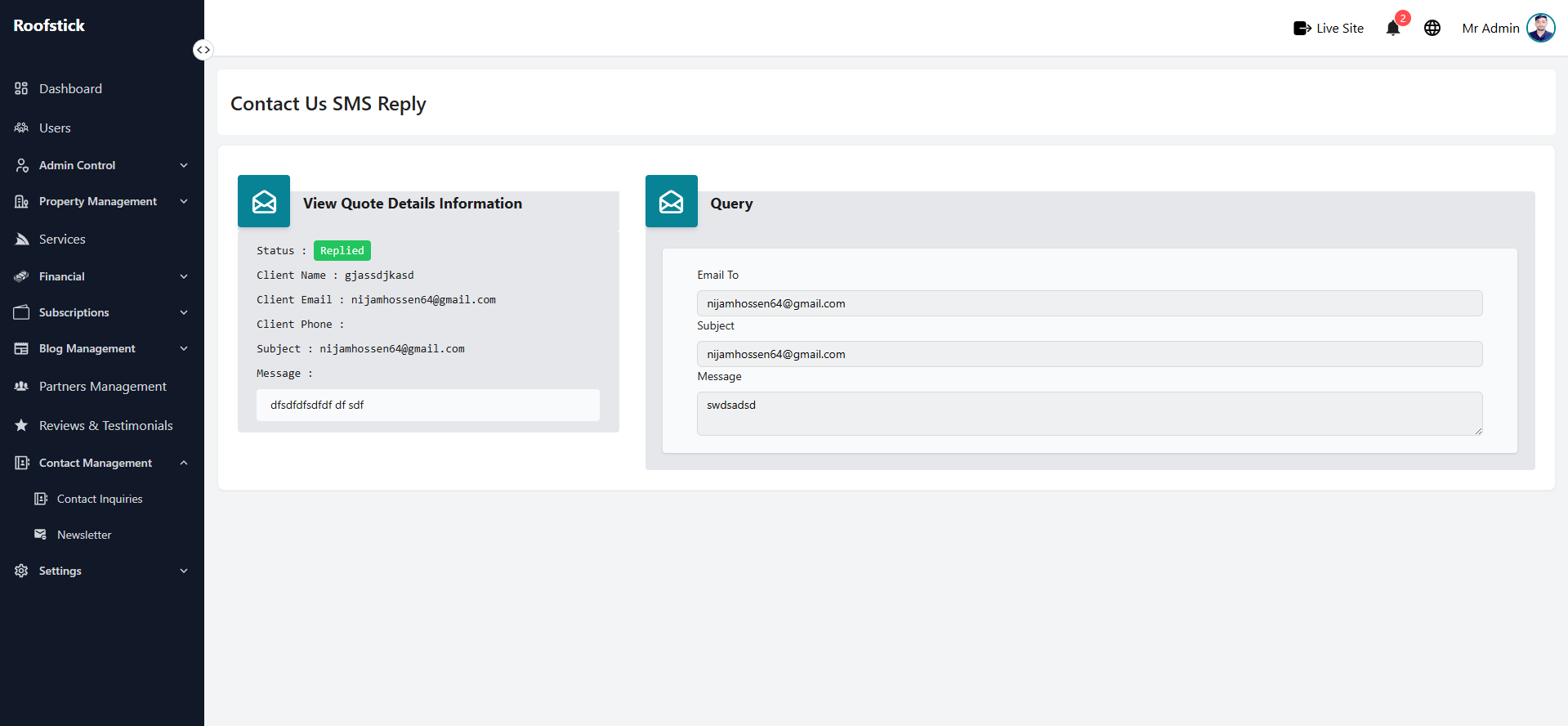Click the Dashboard grid icon

21,88
